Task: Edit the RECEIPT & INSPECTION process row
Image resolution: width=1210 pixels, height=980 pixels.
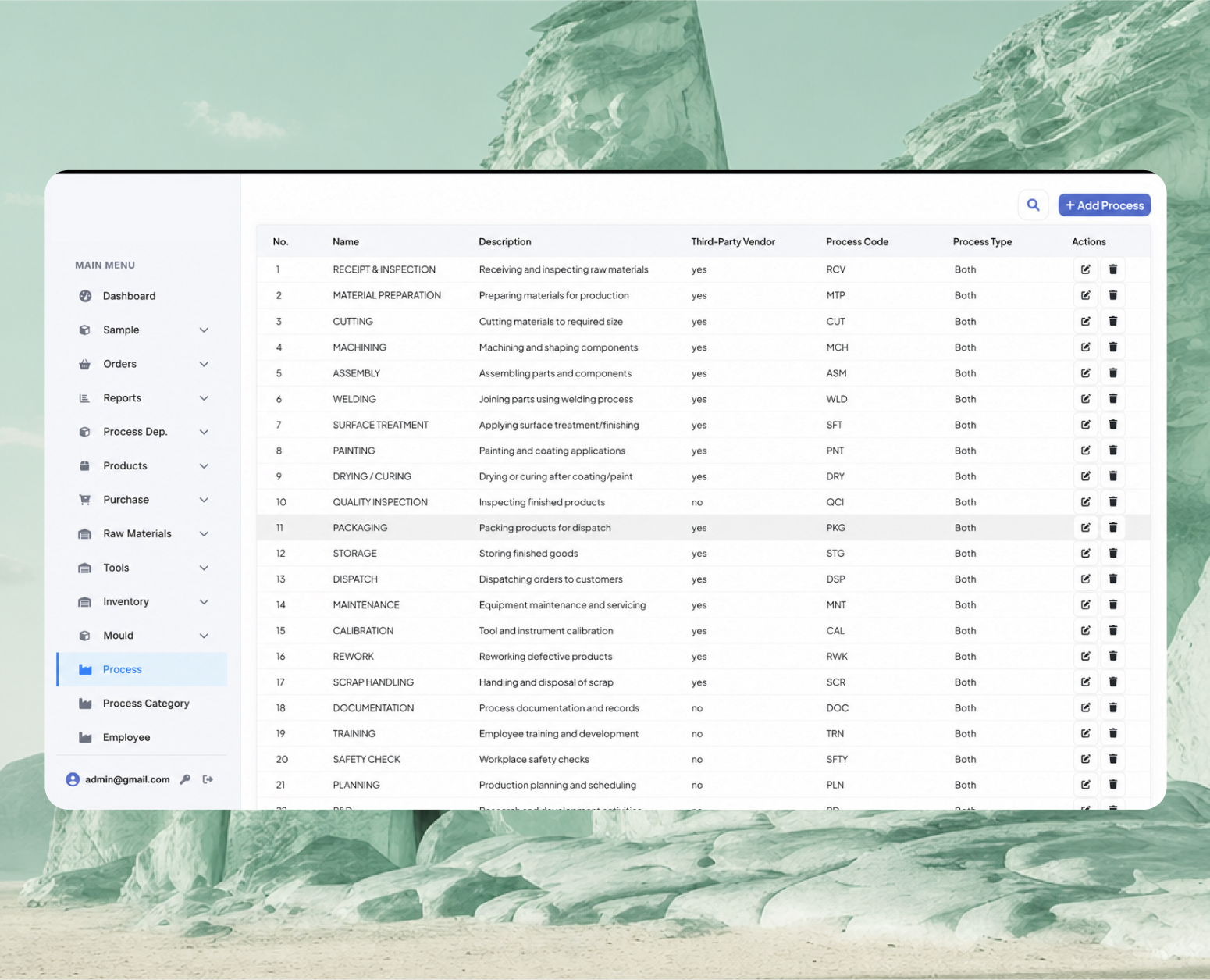Action: click(x=1085, y=269)
